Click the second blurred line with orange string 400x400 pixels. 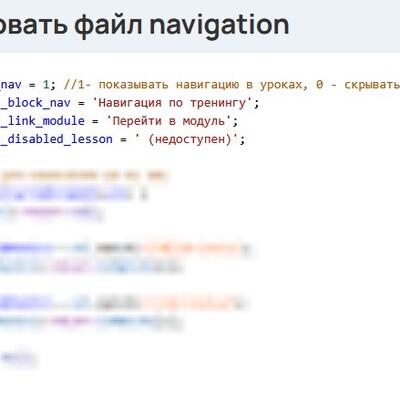point(123,303)
